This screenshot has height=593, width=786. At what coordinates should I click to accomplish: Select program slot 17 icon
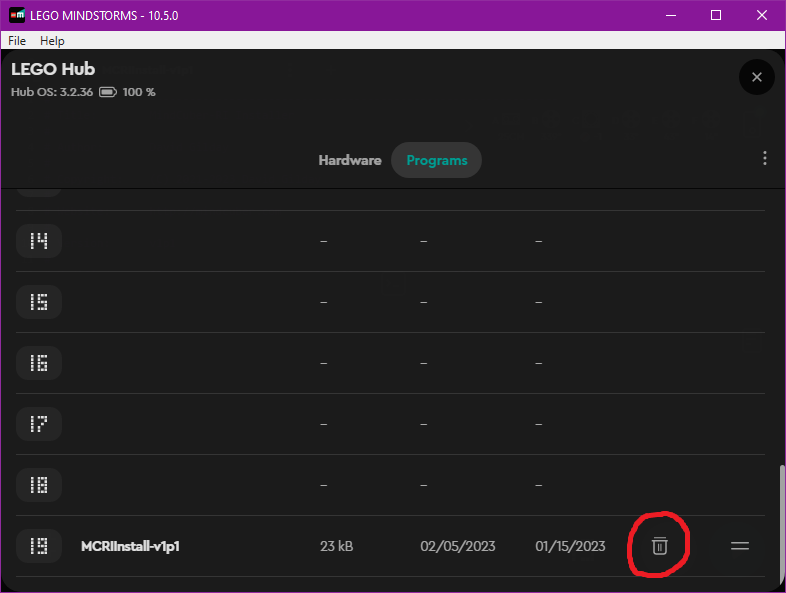(x=39, y=424)
